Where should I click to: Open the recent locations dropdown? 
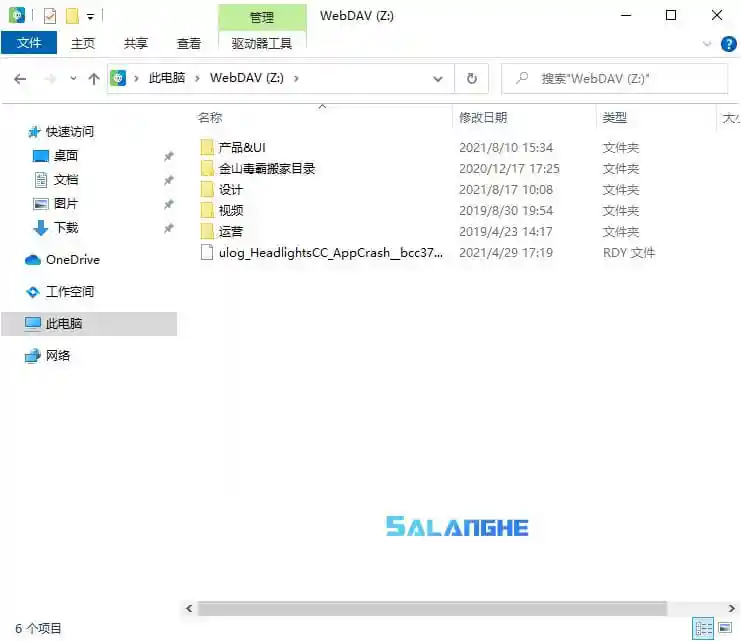[73, 78]
